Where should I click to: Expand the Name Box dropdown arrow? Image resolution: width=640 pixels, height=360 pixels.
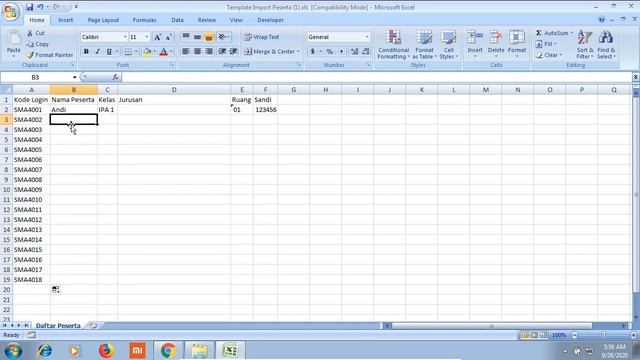[x=74, y=77]
